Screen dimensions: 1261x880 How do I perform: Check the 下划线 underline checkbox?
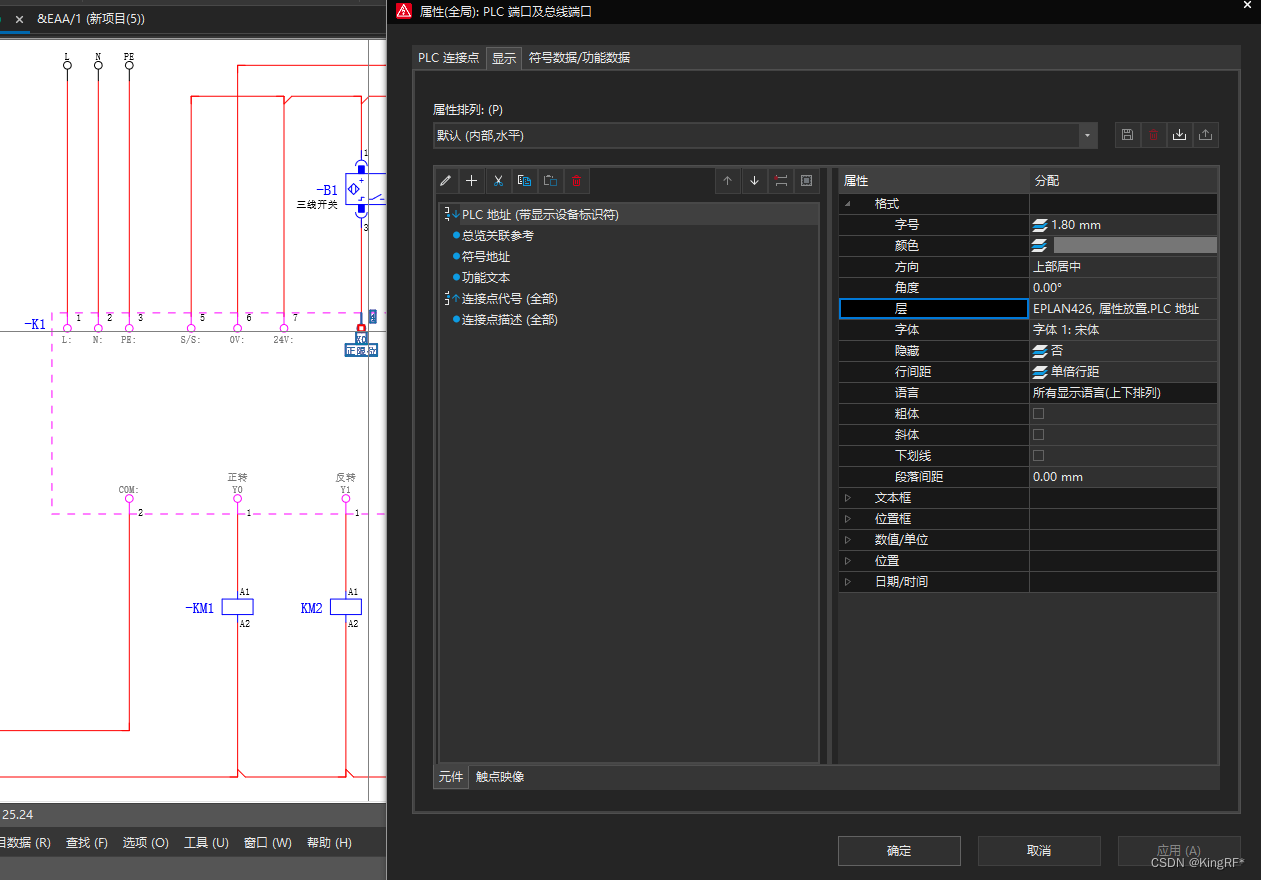(1038, 456)
